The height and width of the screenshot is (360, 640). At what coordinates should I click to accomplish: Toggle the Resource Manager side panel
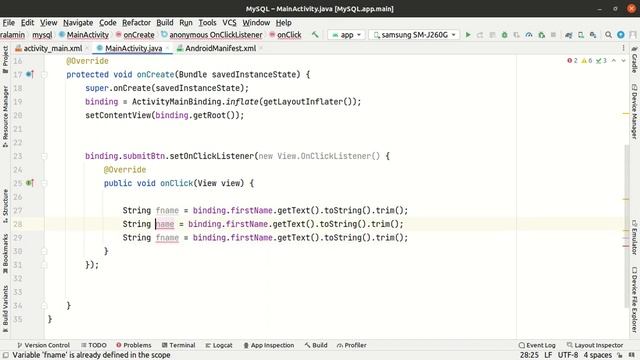(5, 117)
